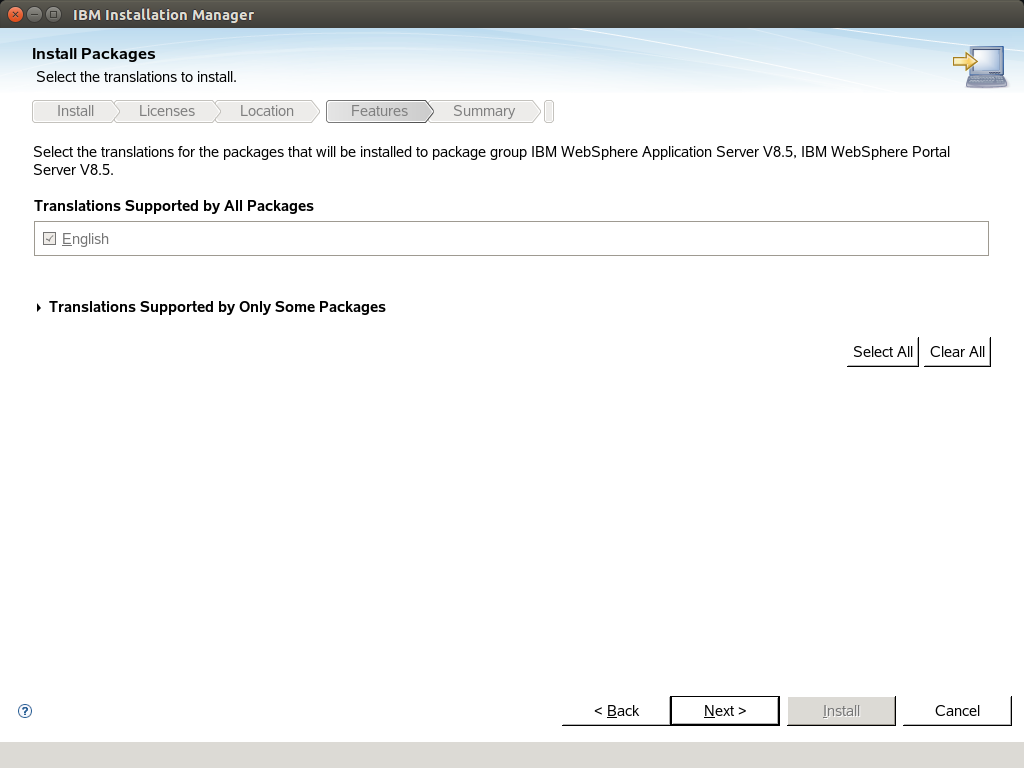Screen dimensions: 1024x768
Task: Minimize the IBM Installation Manager window
Action: click(35, 14)
